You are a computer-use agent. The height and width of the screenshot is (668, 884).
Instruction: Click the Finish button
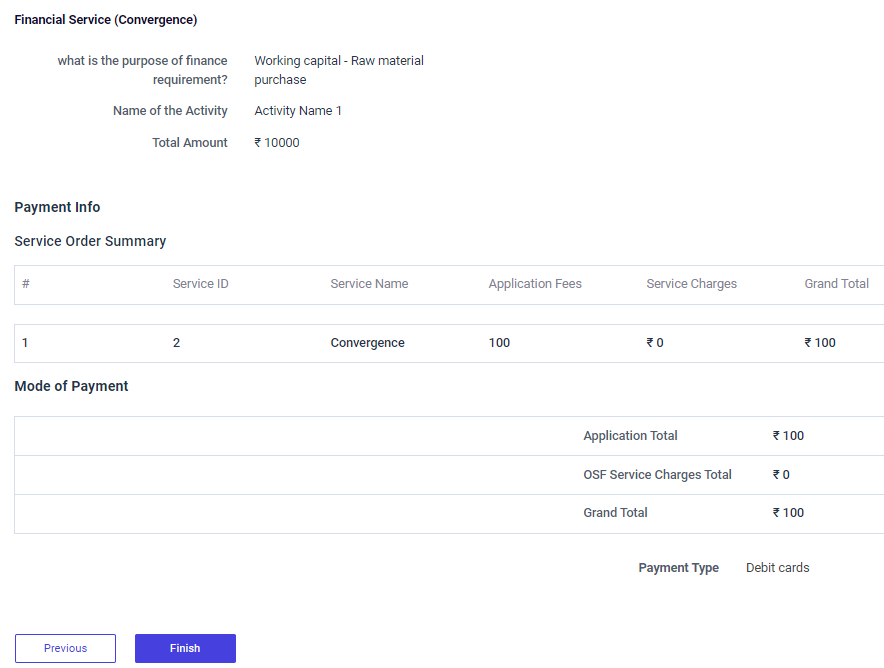(x=185, y=648)
